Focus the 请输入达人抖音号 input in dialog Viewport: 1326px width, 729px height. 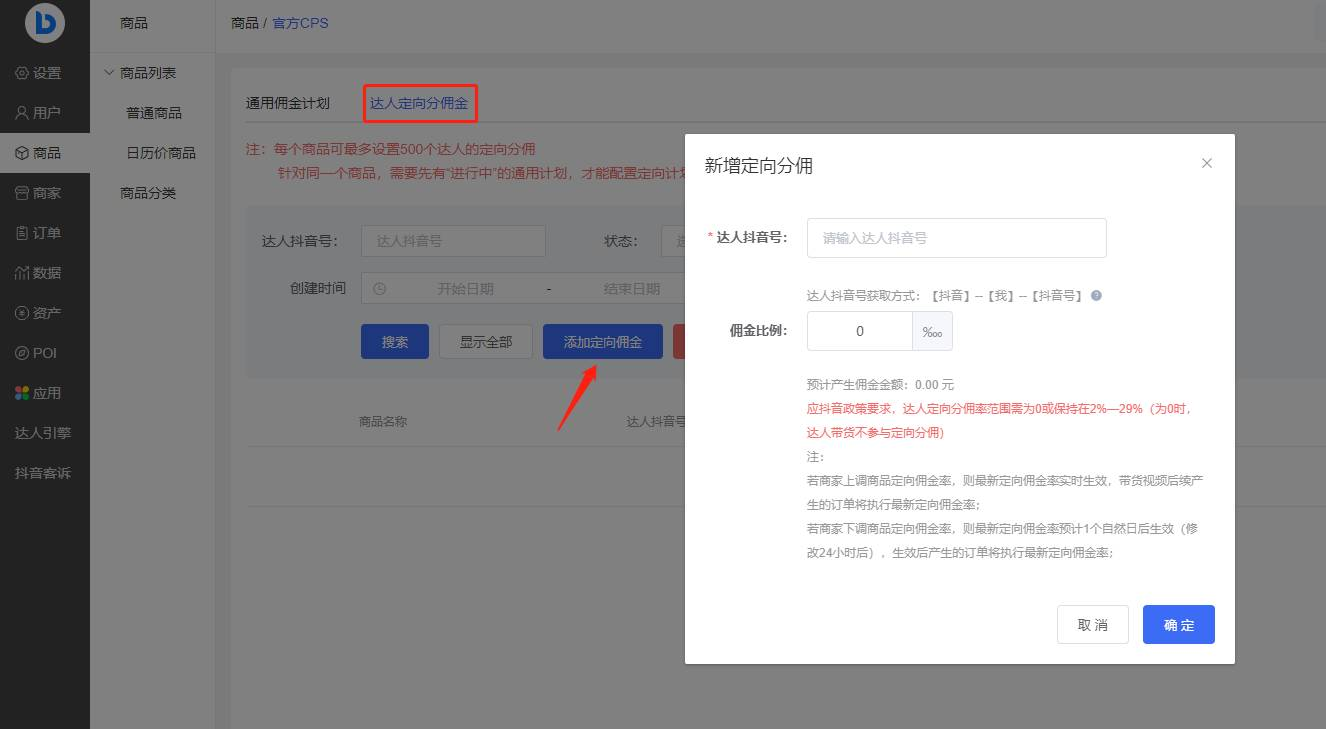[x=957, y=238]
